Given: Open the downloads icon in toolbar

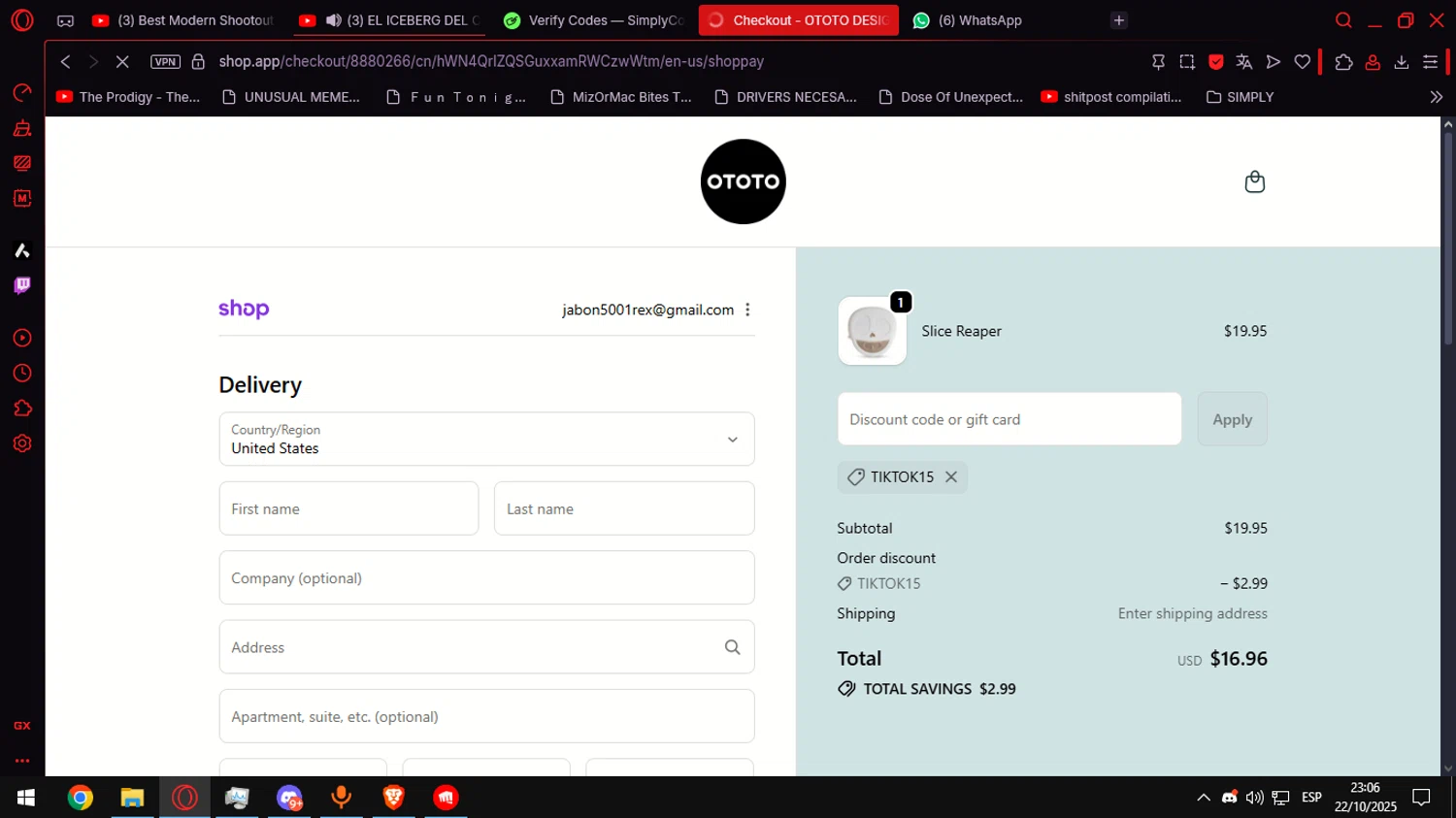Looking at the screenshot, I should [1402, 61].
